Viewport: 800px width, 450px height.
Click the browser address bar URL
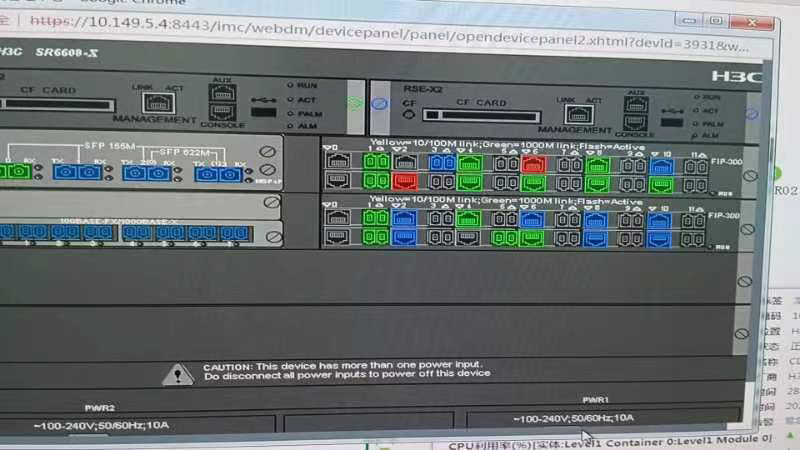click(x=388, y=33)
